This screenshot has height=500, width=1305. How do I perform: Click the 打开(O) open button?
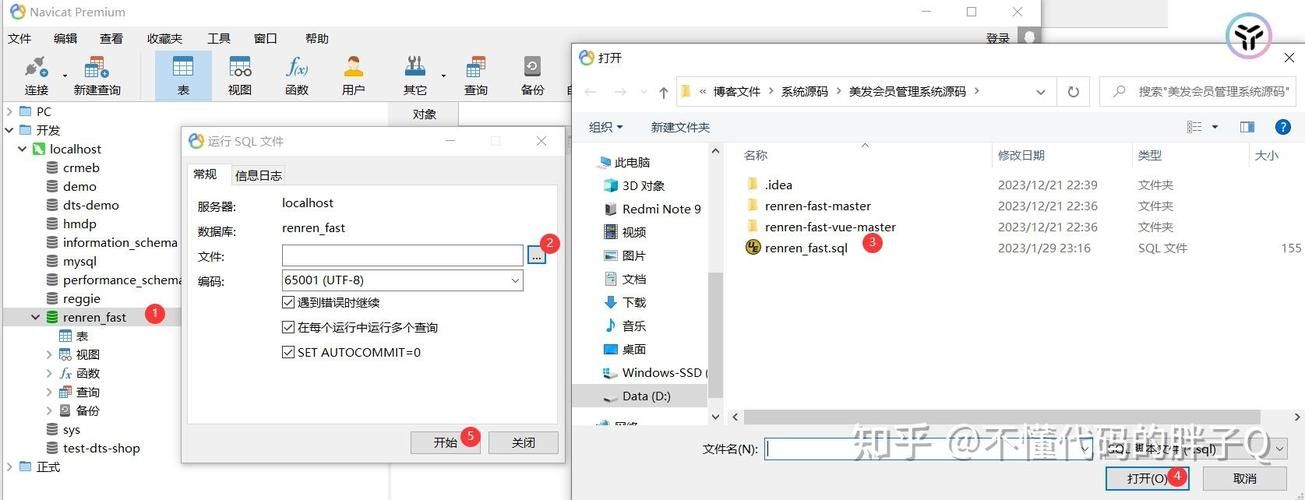1148,478
